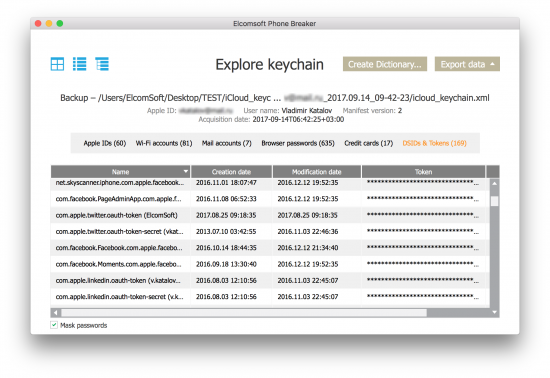This screenshot has width=550, height=378.
Task: Sort by the Name column header
Action: click(120, 172)
